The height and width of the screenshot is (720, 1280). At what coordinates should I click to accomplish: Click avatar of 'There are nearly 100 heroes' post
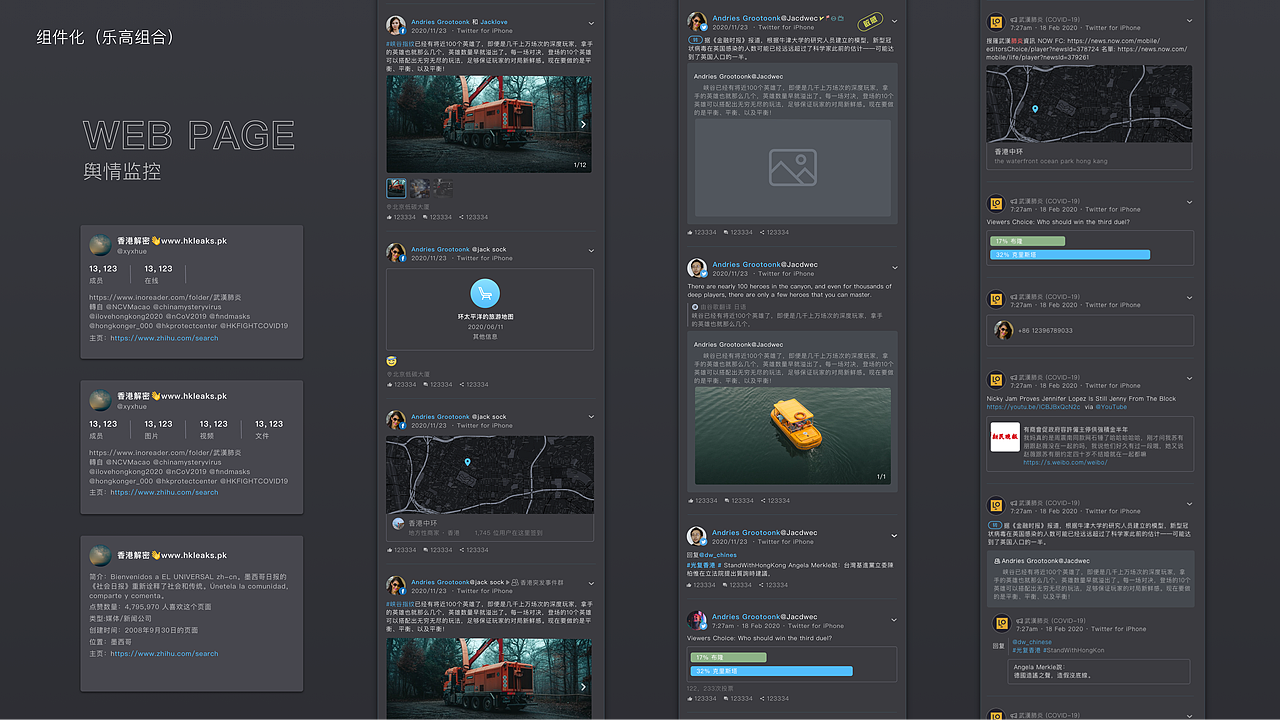pos(697,268)
